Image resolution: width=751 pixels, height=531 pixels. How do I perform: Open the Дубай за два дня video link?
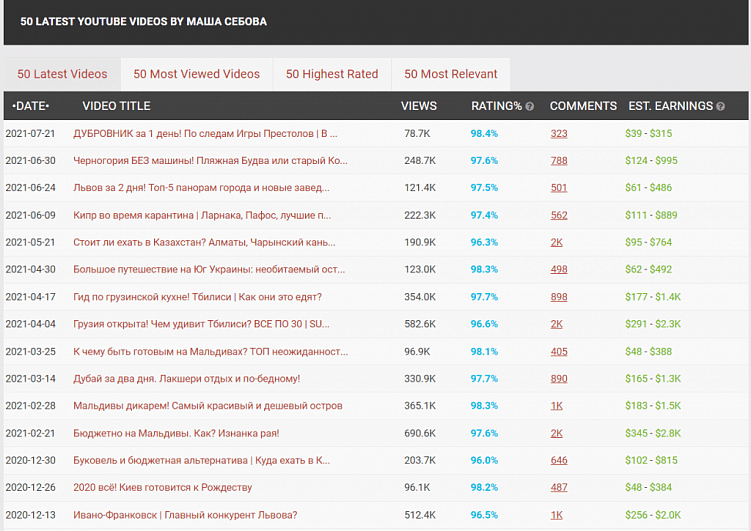[186, 379]
